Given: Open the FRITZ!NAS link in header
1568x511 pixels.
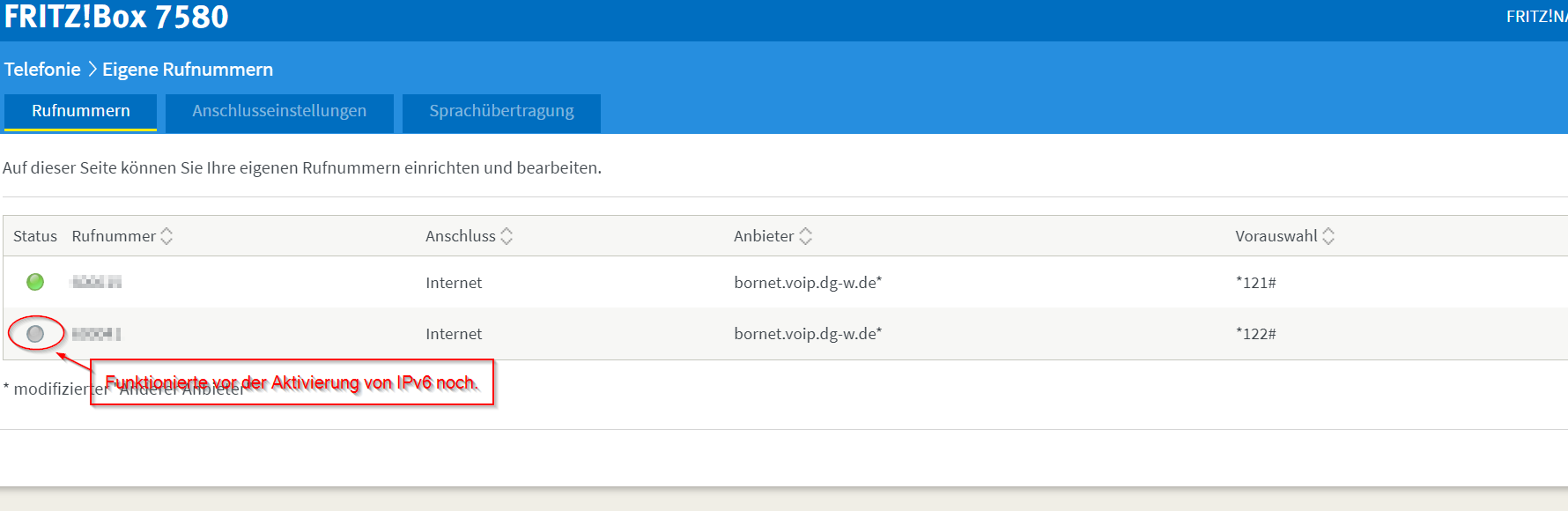Looking at the screenshot, I should 1537,17.
